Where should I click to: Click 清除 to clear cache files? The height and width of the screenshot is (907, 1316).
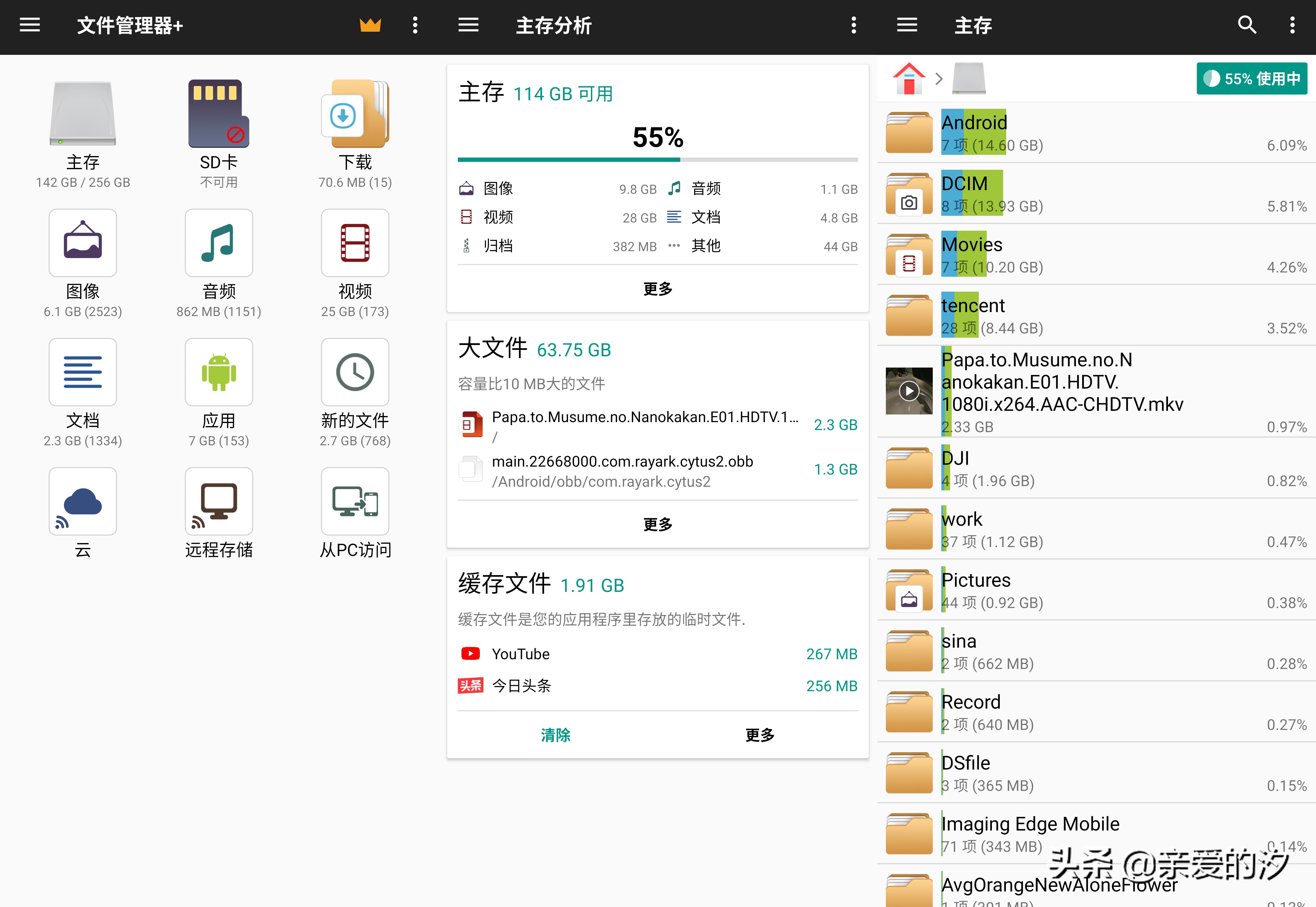coord(555,735)
